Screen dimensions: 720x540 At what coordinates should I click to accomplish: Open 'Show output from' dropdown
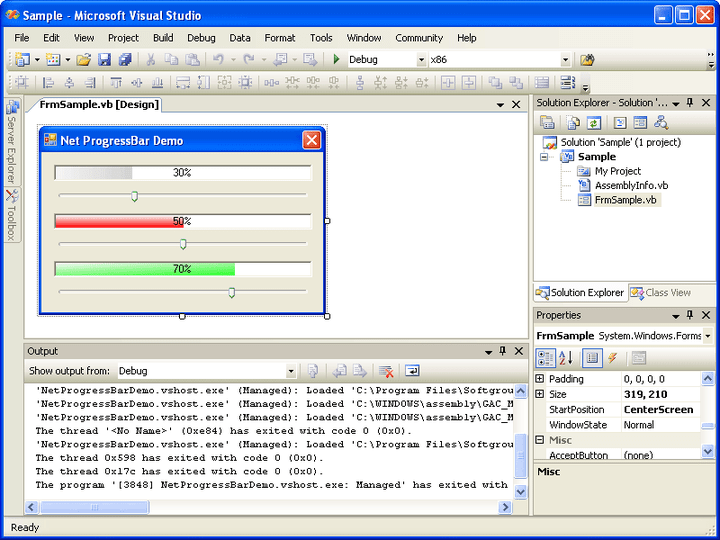point(291,371)
